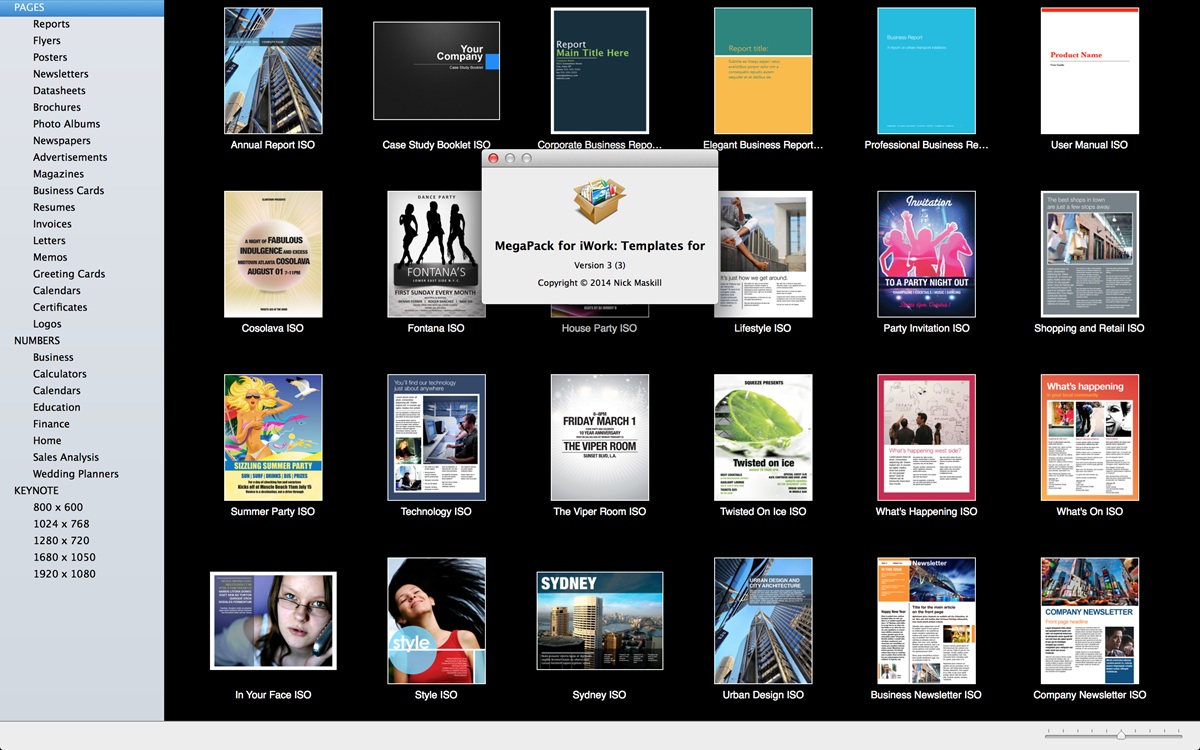The width and height of the screenshot is (1200, 750).
Task: Select the What's On ISO thumbnail
Action: tap(1089, 437)
